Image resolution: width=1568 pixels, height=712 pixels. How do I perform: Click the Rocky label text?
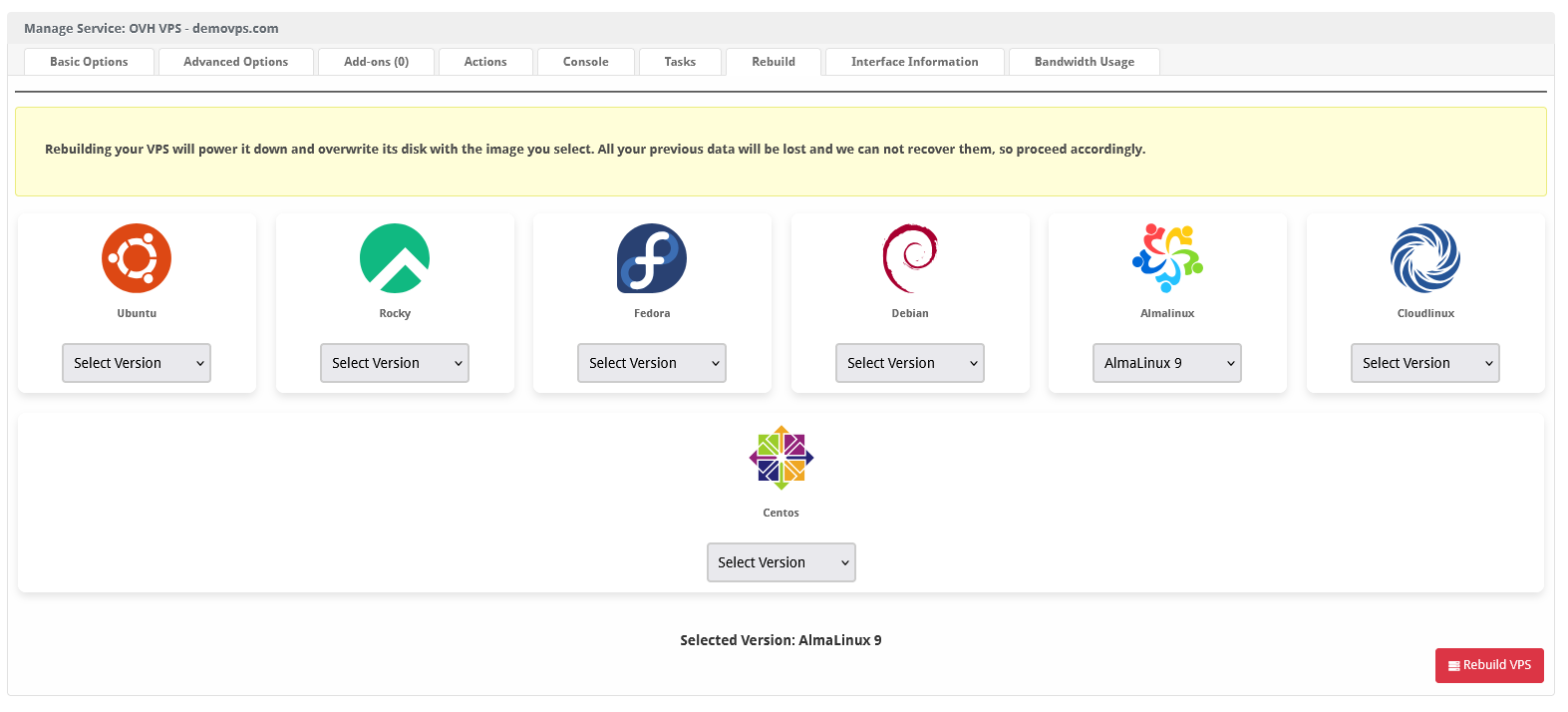[395, 313]
